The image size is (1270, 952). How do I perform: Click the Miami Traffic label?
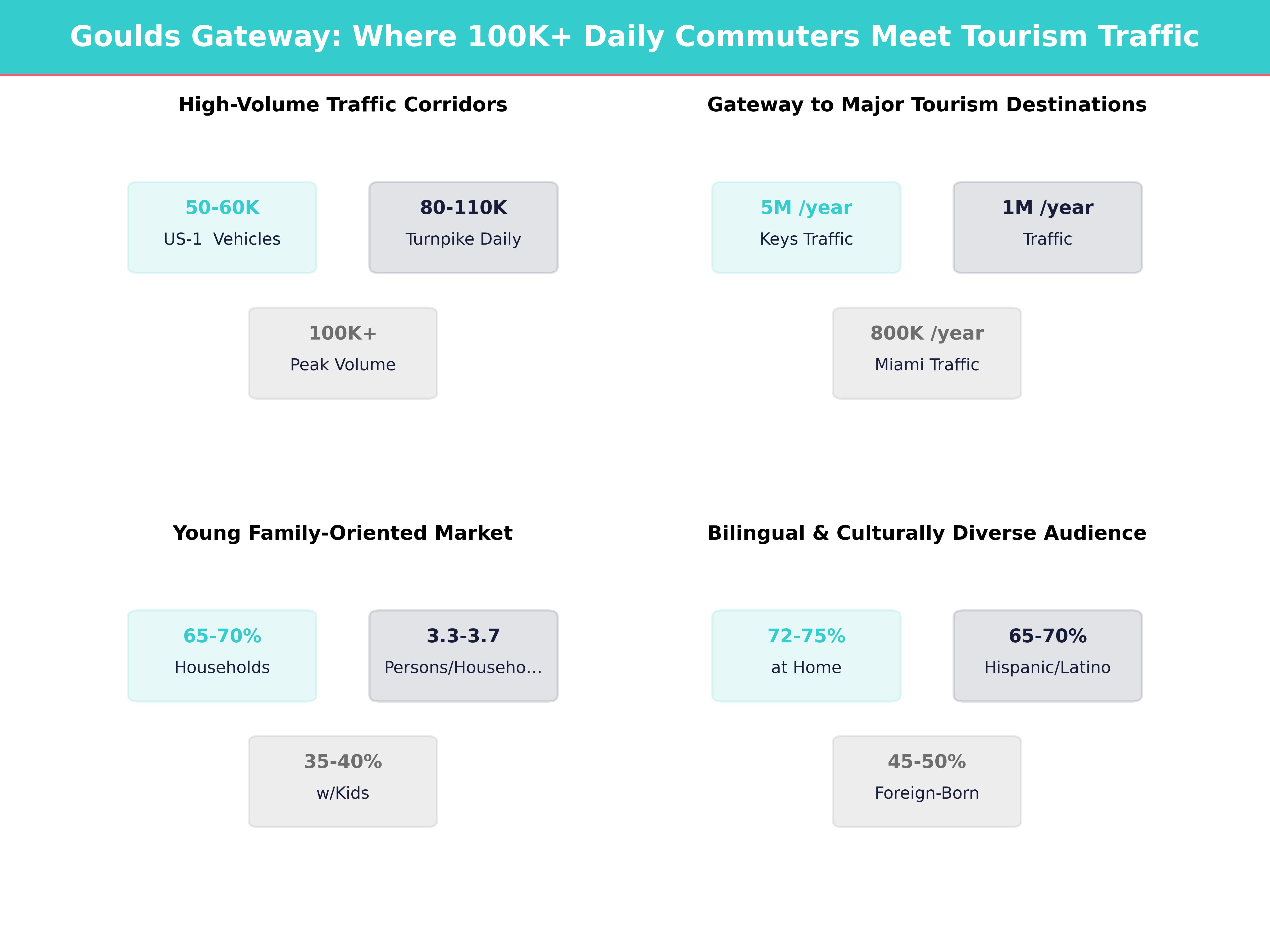tap(927, 365)
